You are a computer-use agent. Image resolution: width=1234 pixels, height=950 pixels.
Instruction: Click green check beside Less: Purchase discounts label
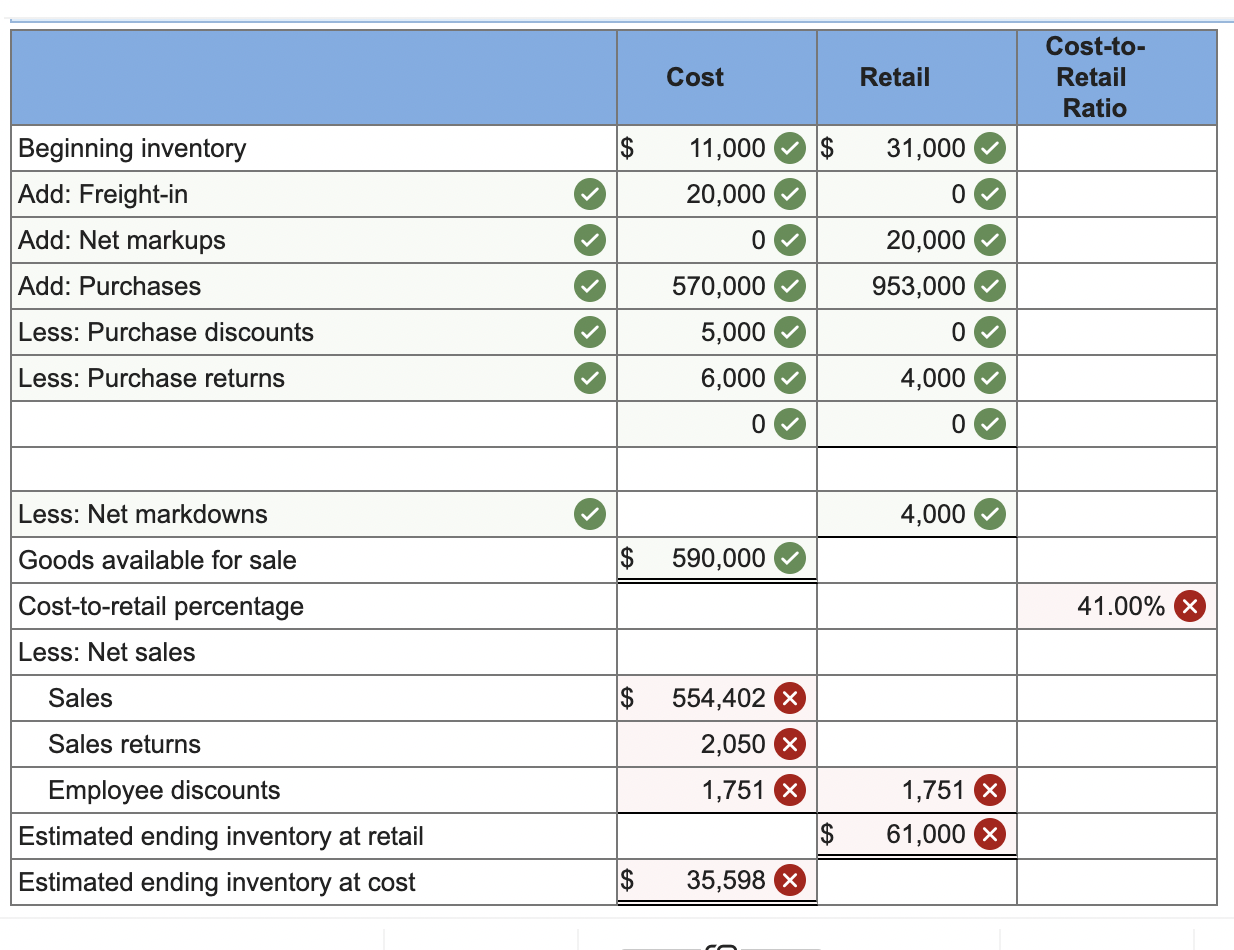[591, 332]
